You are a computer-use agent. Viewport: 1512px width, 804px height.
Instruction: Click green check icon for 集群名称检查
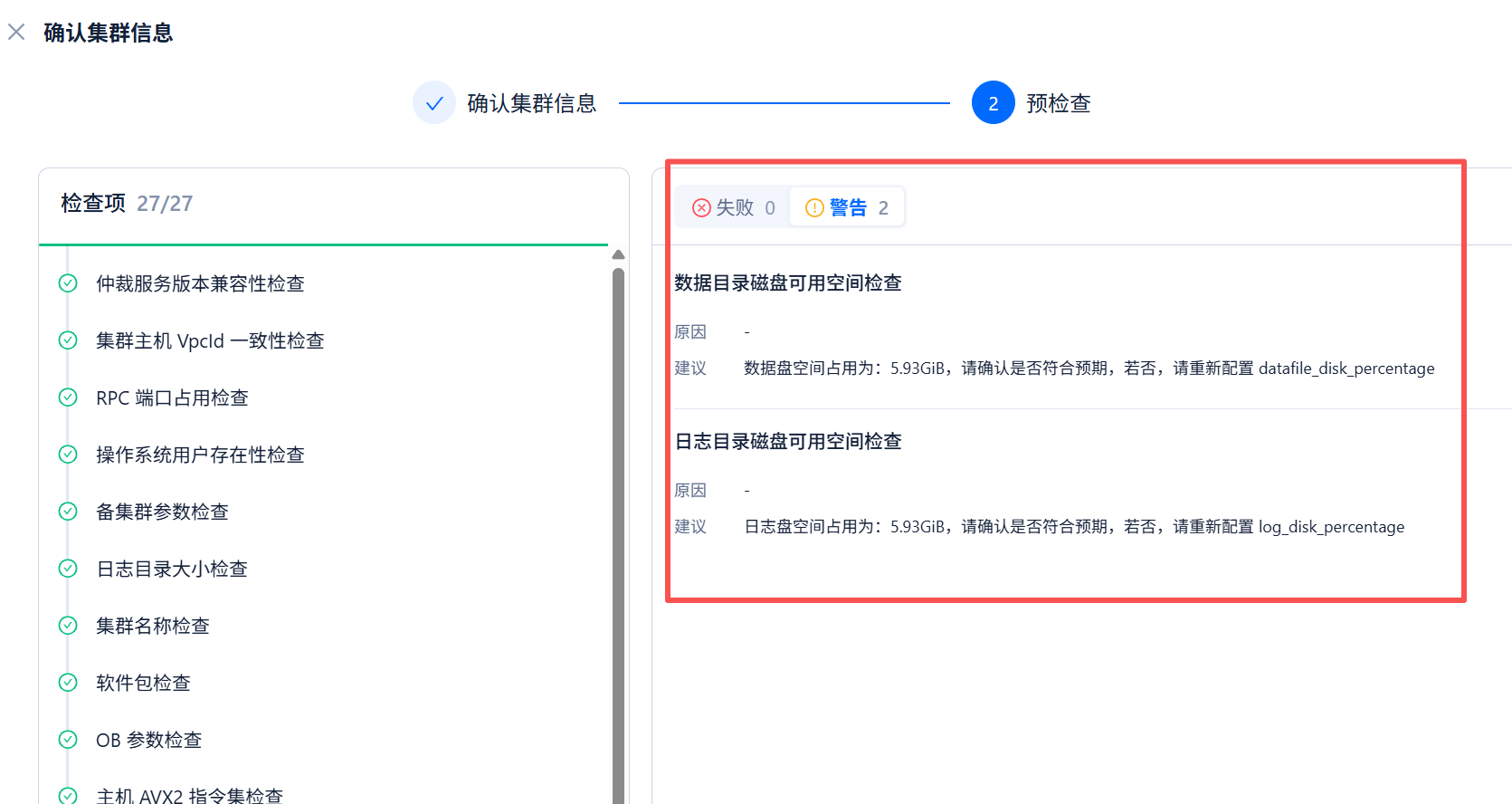click(68, 626)
